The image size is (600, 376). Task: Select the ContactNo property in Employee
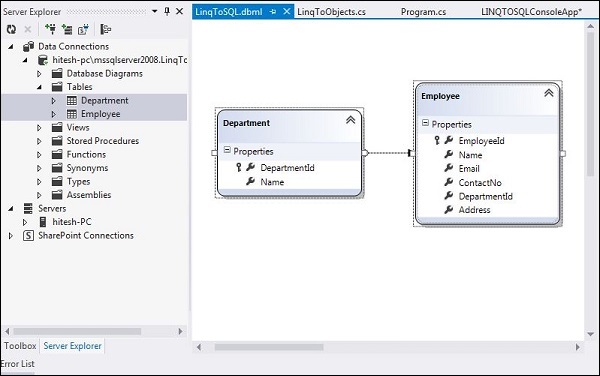pyautogui.click(x=480, y=183)
